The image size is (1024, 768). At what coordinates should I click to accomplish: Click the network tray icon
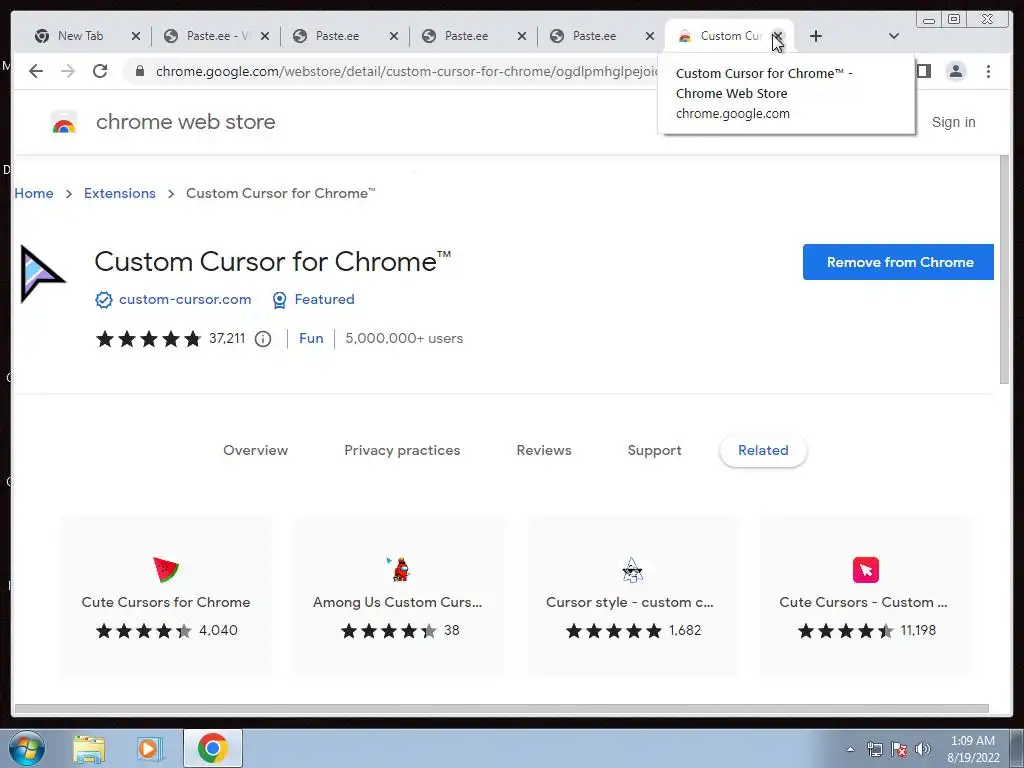(x=874, y=749)
